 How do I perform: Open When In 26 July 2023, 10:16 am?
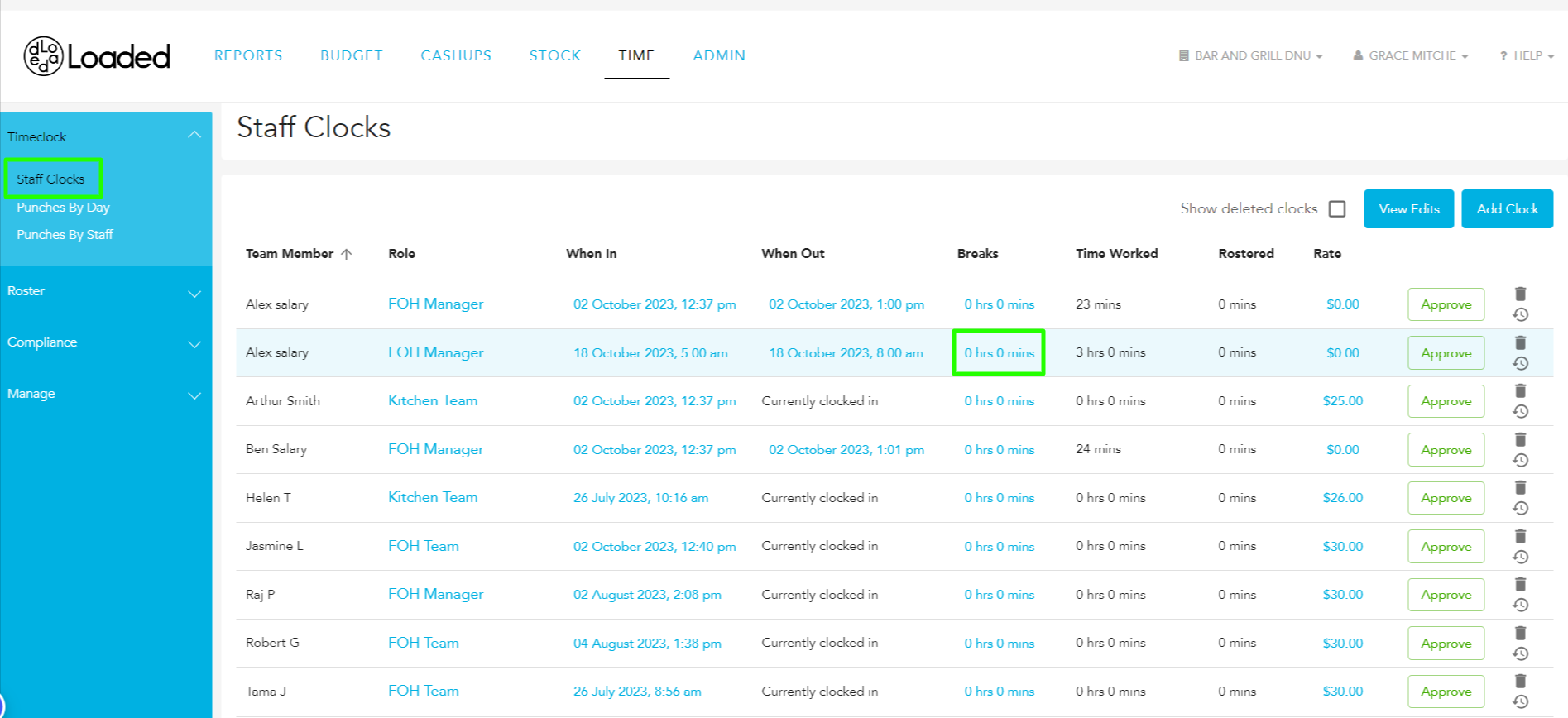(x=640, y=497)
